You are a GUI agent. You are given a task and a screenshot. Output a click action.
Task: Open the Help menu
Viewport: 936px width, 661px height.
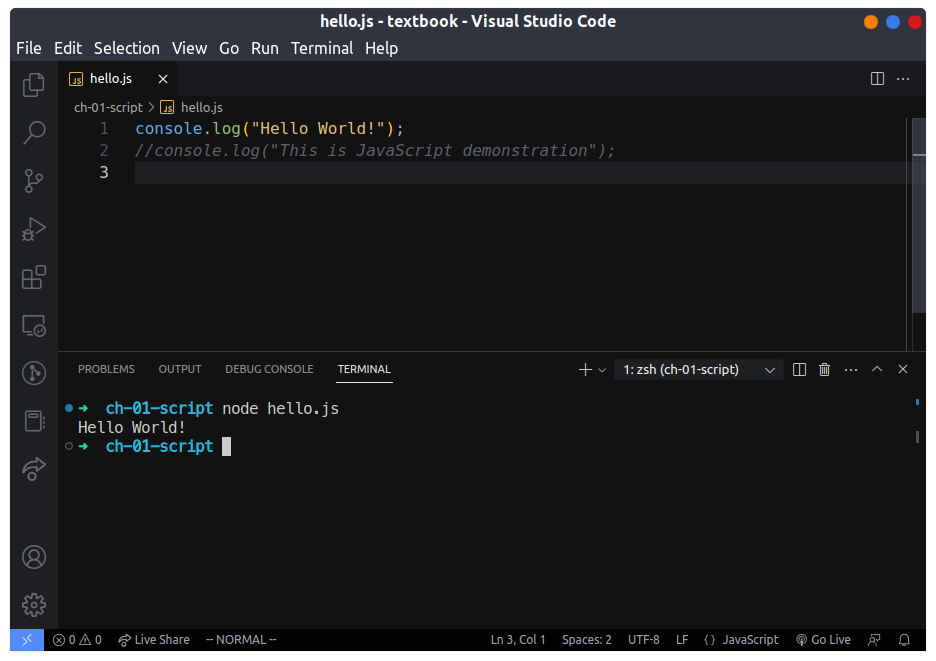coord(381,48)
